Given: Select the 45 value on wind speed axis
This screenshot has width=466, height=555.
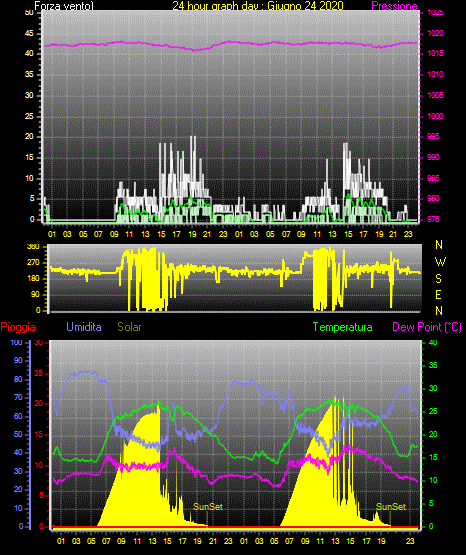Looking at the screenshot, I should coord(29,33).
